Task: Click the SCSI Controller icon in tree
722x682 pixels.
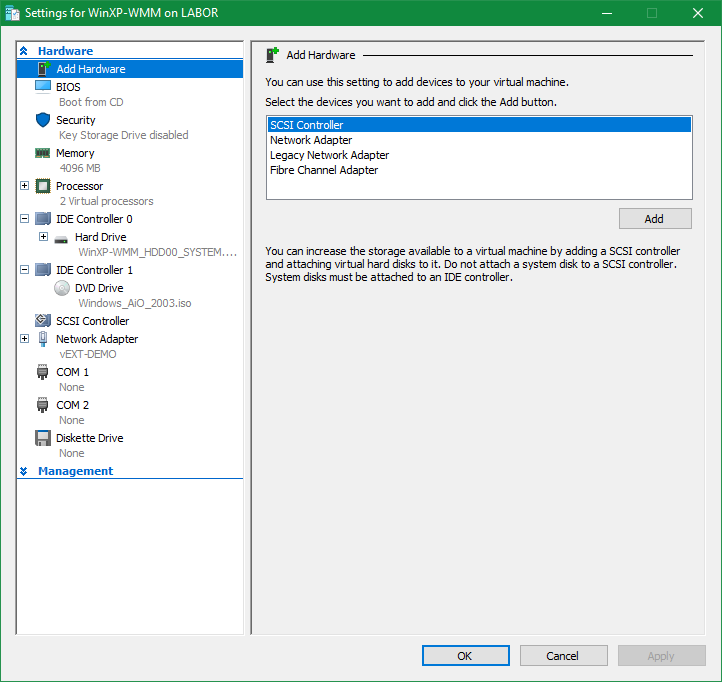Action: tap(43, 321)
